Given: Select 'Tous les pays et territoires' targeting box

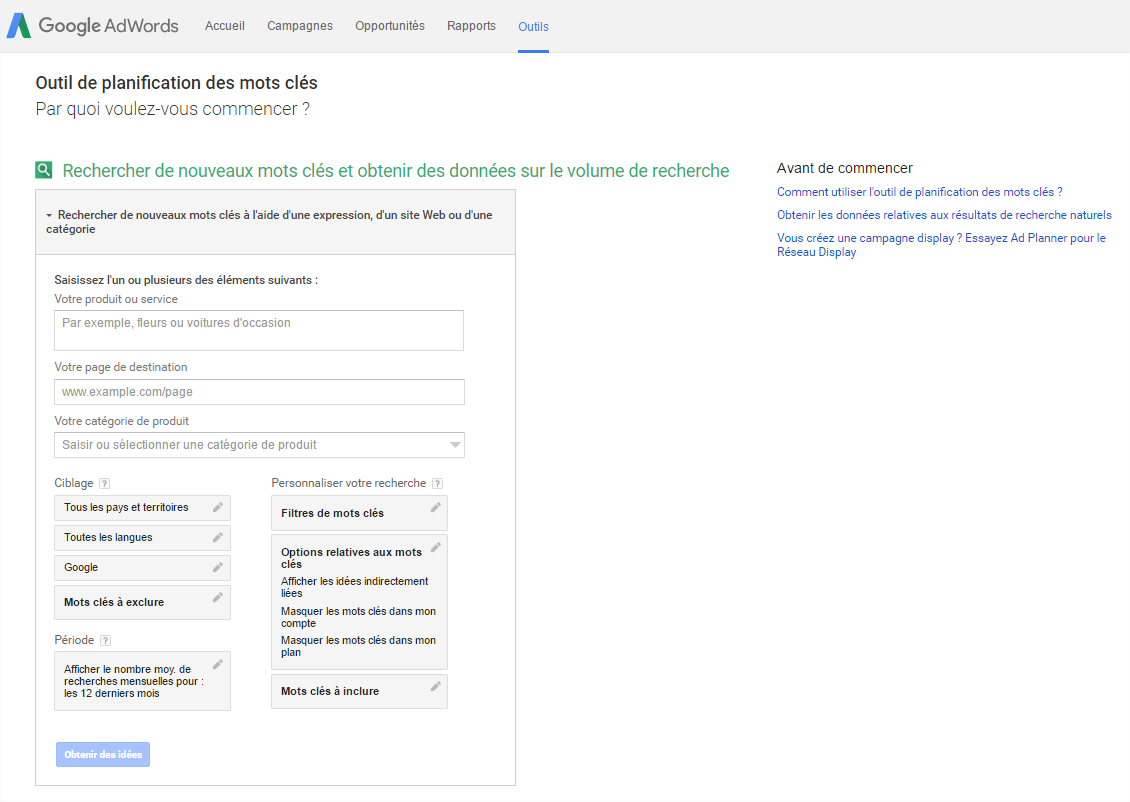Looking at the screenshot, I should click(x=143, y=508).
